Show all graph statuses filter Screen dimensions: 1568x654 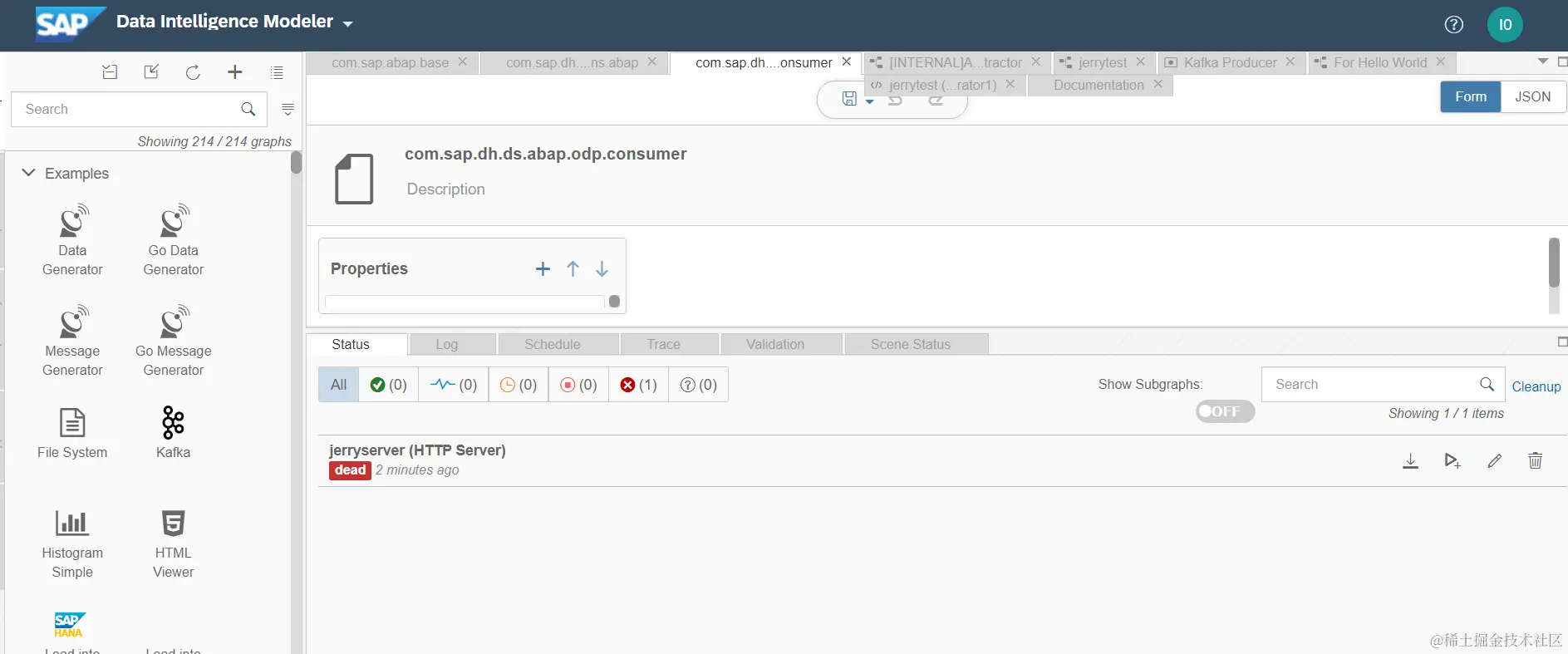tap(338, 385)
